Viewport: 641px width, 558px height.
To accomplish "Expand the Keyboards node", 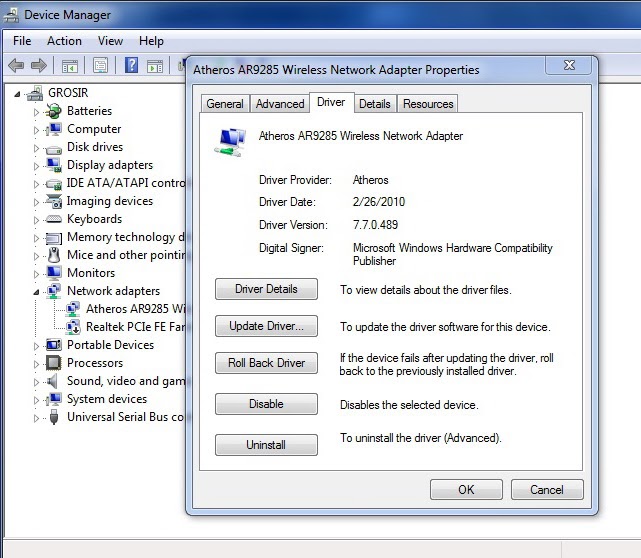I will [36, 220].
